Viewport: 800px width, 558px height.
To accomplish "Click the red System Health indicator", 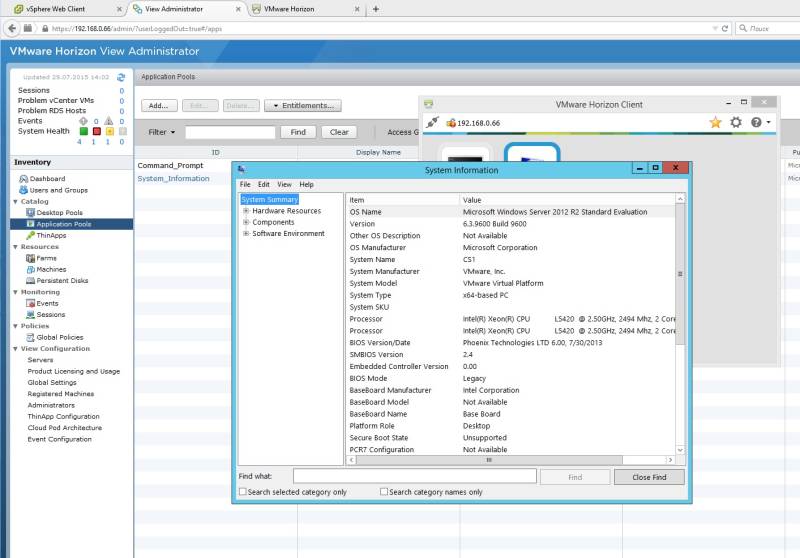I will click(96, 131).
